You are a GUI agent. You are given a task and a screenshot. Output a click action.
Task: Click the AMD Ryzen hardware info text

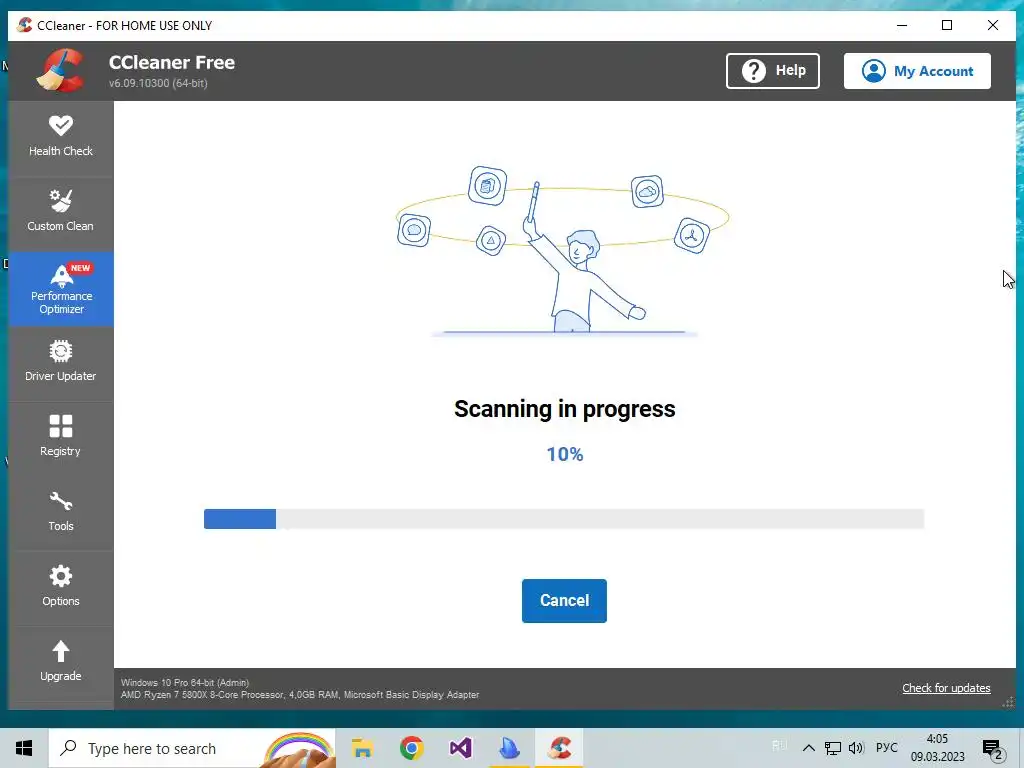click(300, 695)
